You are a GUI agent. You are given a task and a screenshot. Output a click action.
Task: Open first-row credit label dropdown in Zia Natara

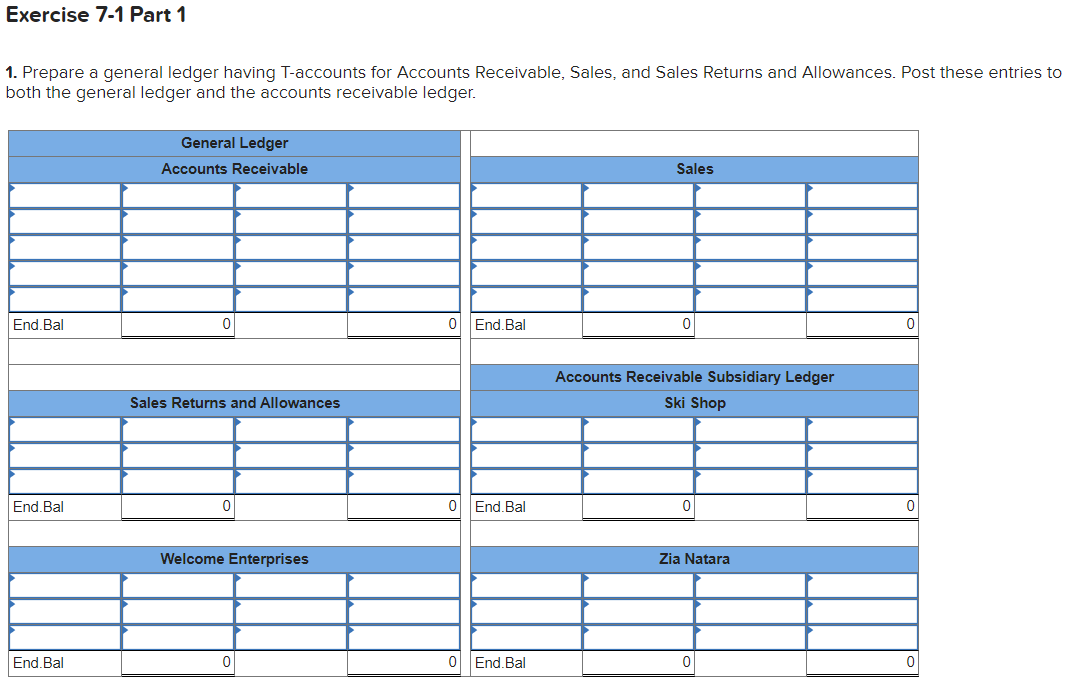(x=750, y=586)
